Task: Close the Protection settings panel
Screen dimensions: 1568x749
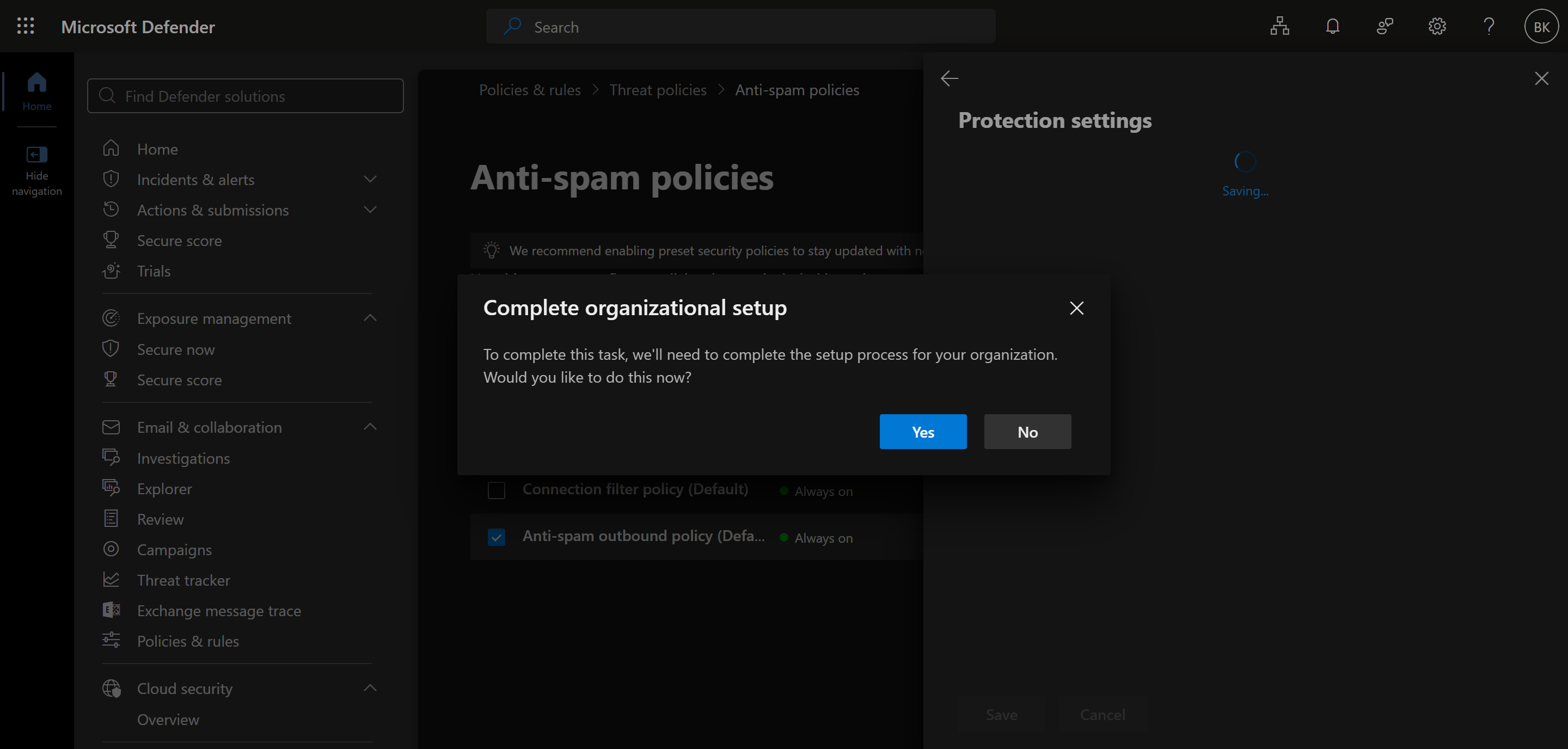Action: pyautogui.click(x=1541, y=78)
